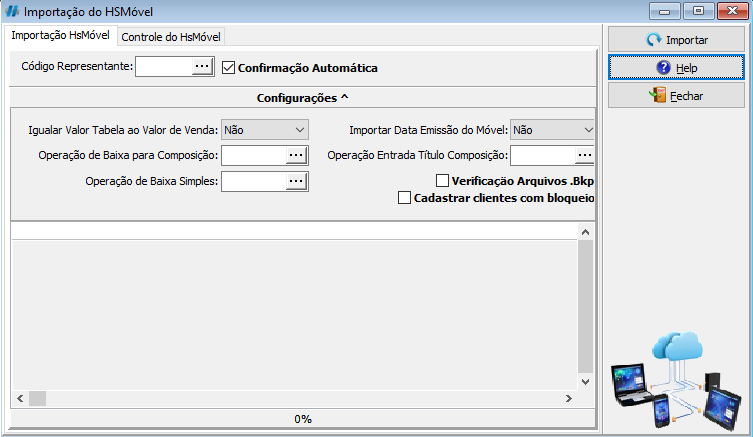
Task: Click the log scroll-up arrow
Action: (x=585, y=232)
